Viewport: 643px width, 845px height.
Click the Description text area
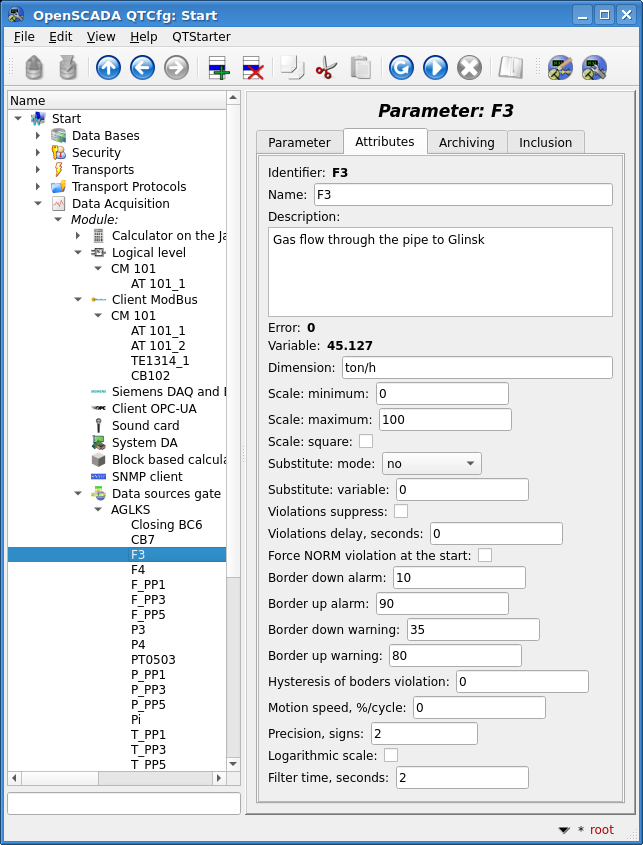click(x=440, y=272)
